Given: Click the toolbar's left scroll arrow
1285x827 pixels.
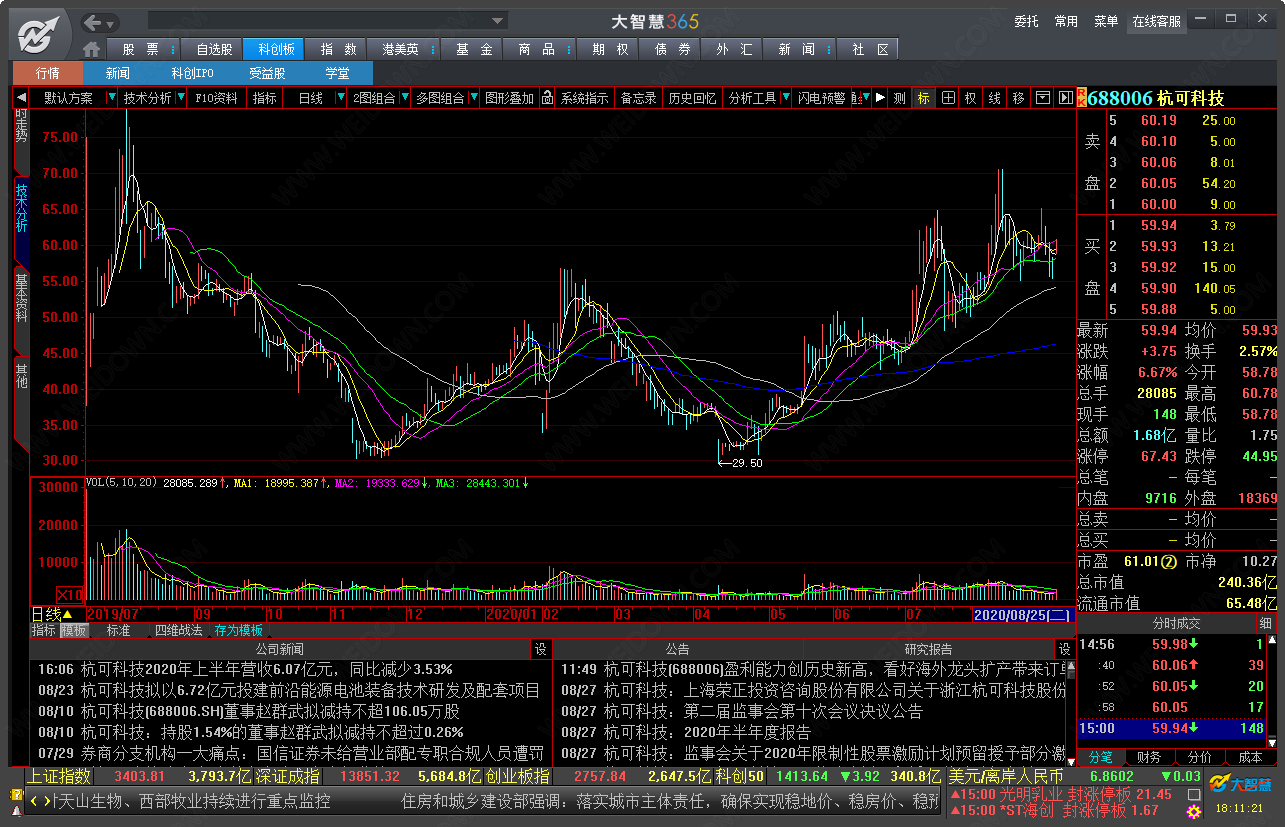Looking at the screenshot, I should pyautogui.click(x=20, y=98).
